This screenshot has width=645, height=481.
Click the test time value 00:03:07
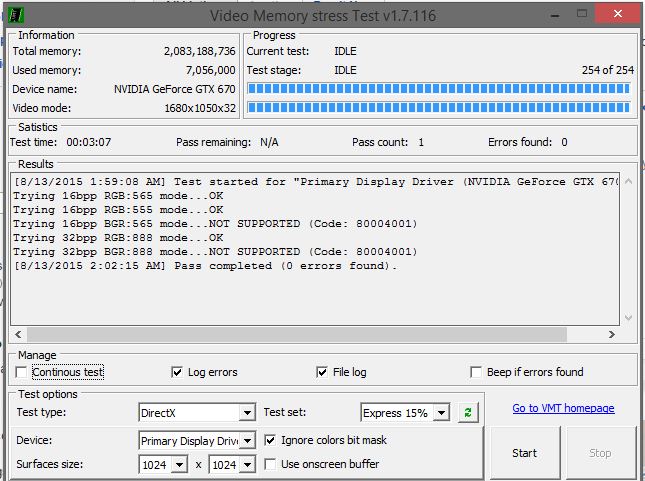point(89,142)
